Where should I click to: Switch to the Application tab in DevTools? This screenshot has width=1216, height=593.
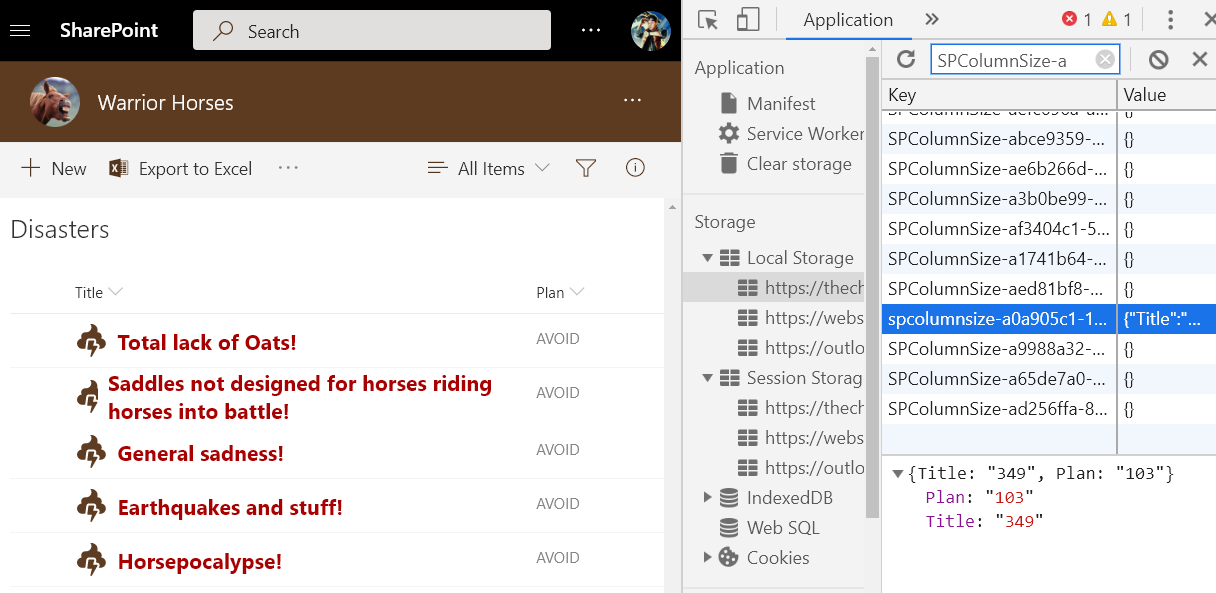point(848,19)
